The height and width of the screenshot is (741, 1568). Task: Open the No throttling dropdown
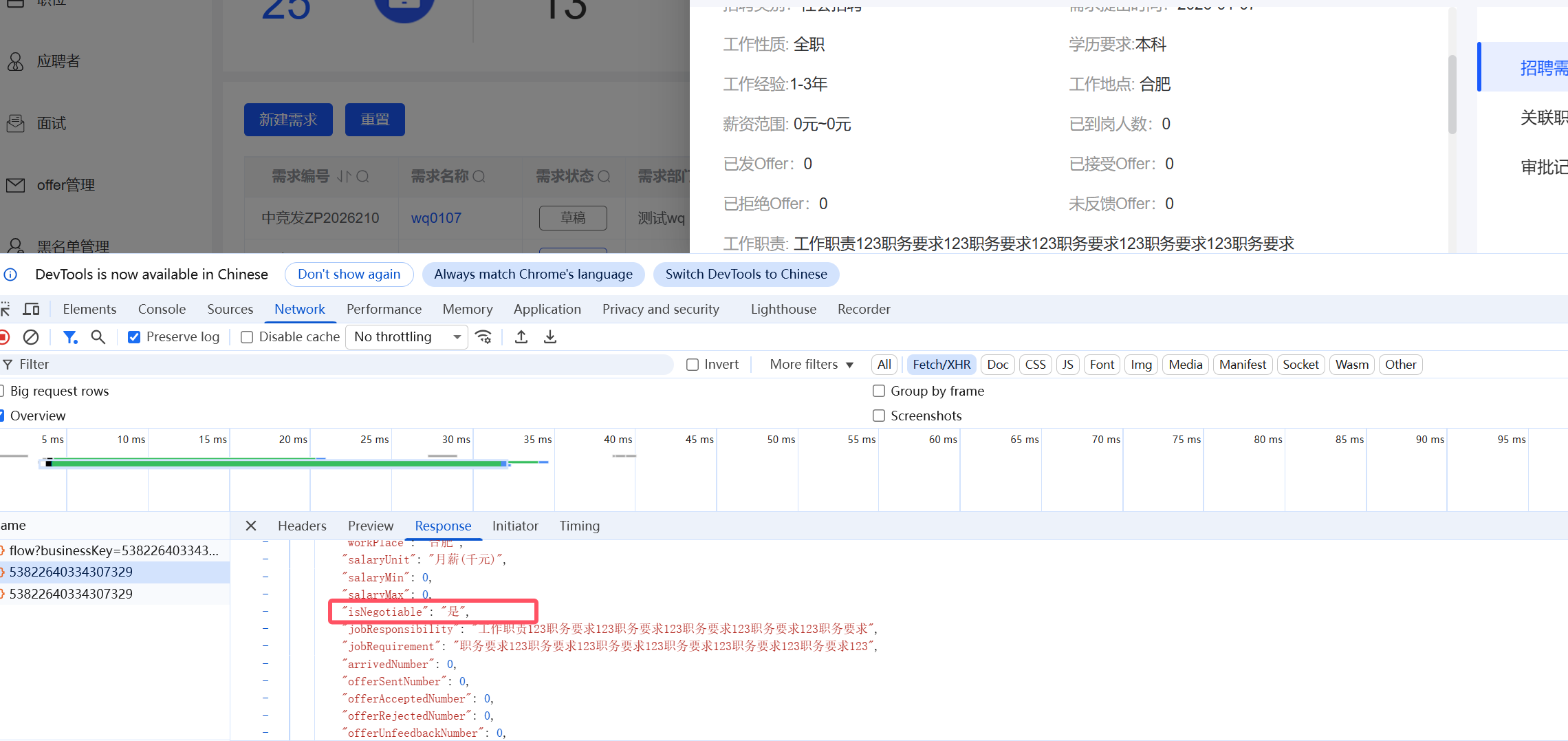click(x=406, y=336)
